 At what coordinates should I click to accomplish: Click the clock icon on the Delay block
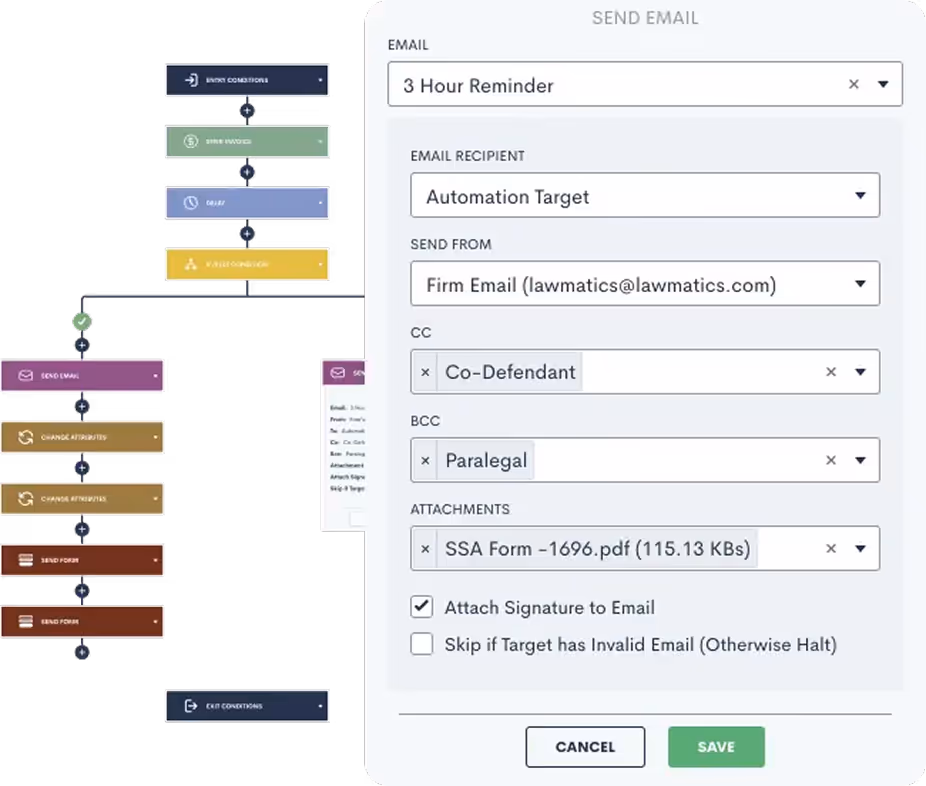pos(191,203)
